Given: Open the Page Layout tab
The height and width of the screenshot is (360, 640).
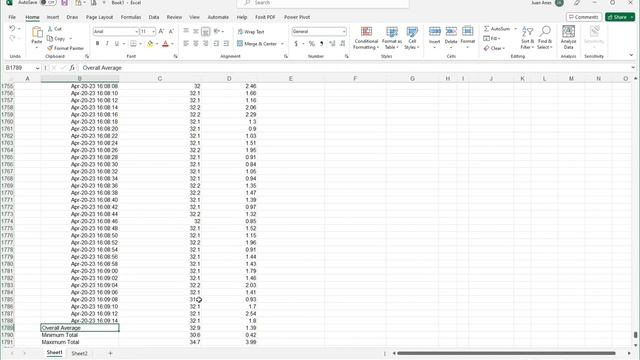Looking at the screenshot, I should (99, 17).
